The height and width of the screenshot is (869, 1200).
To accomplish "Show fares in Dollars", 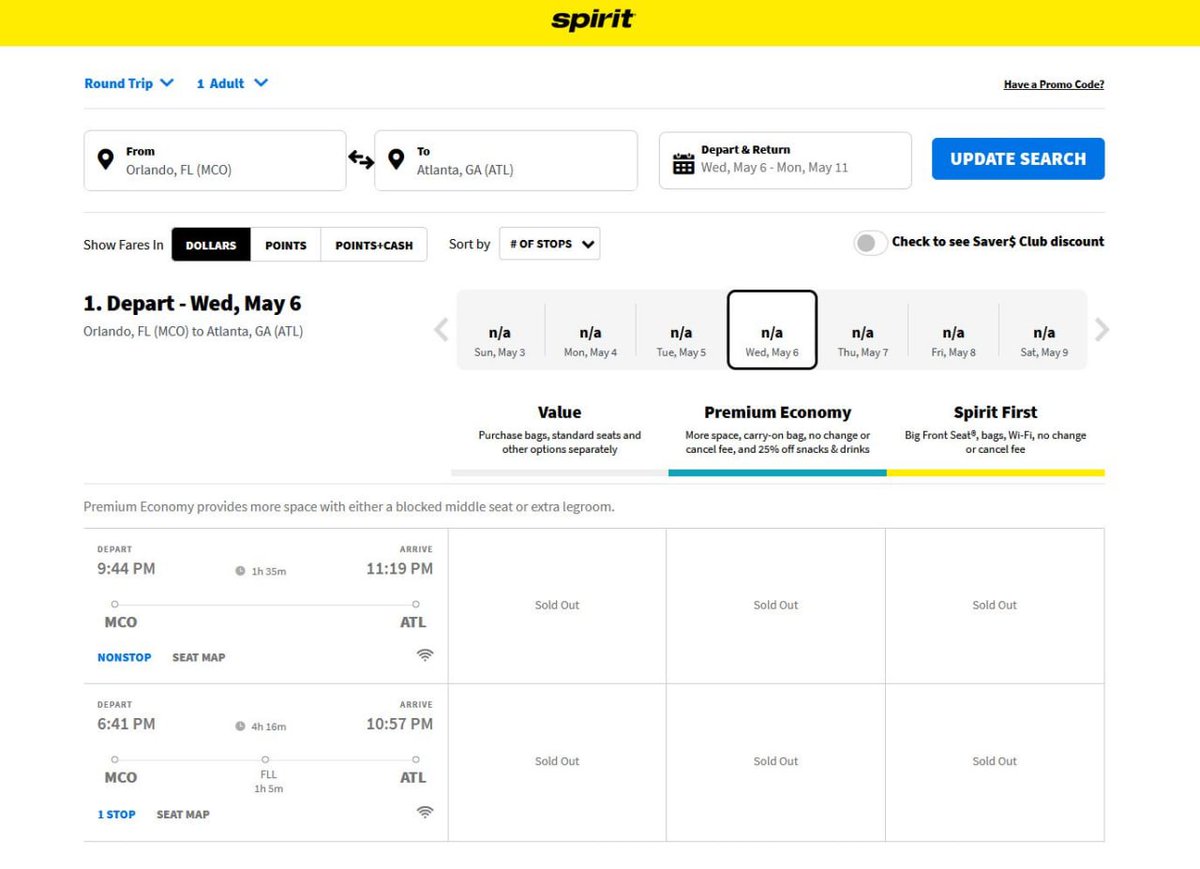I will point(211,245).
